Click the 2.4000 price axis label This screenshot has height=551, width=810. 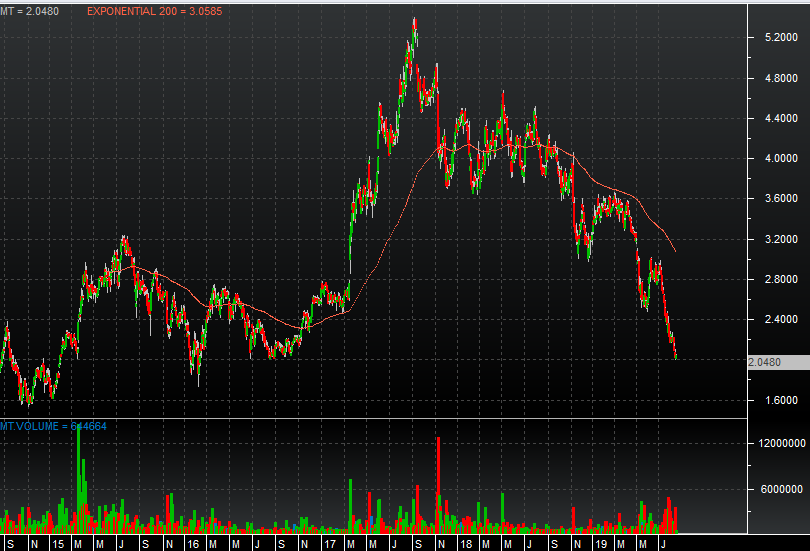click(x=781, y=319)
